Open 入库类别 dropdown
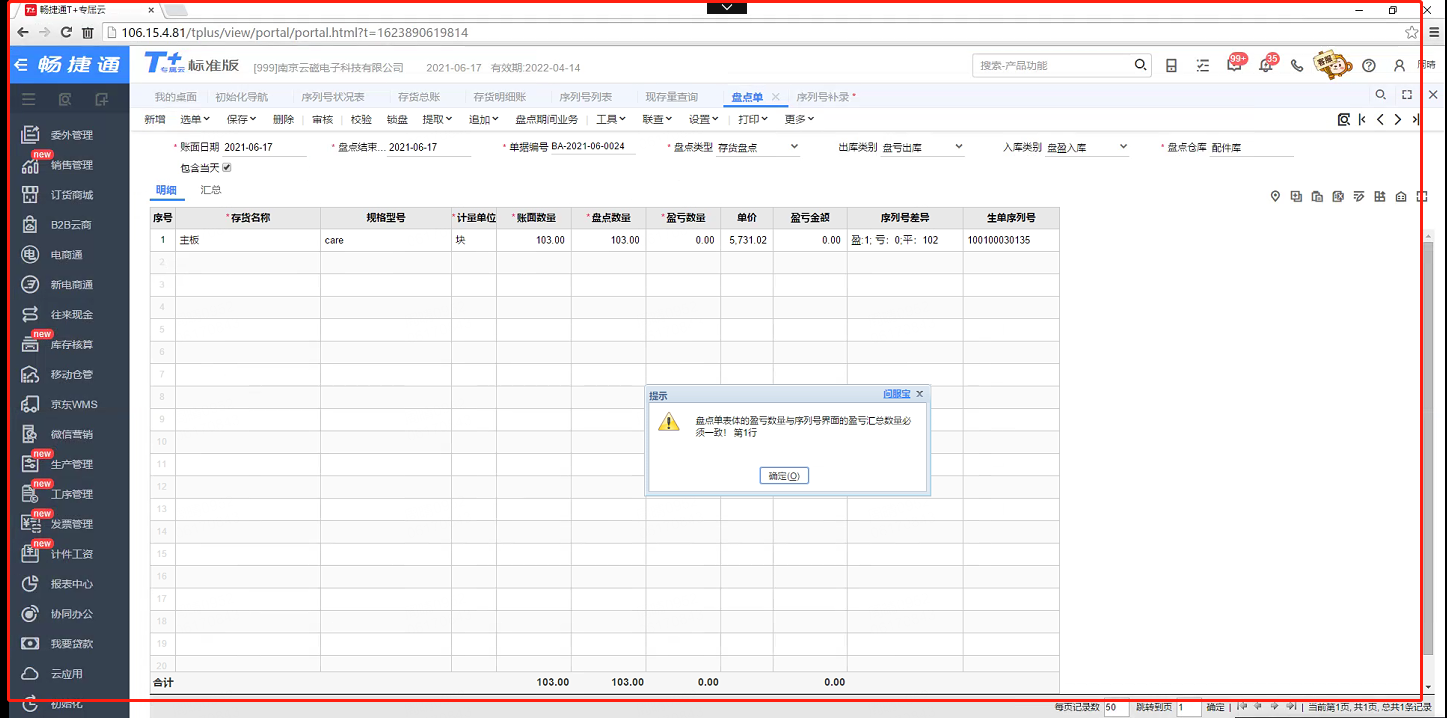This screenshot has width=1447, height=718. tap(1123, 147)
